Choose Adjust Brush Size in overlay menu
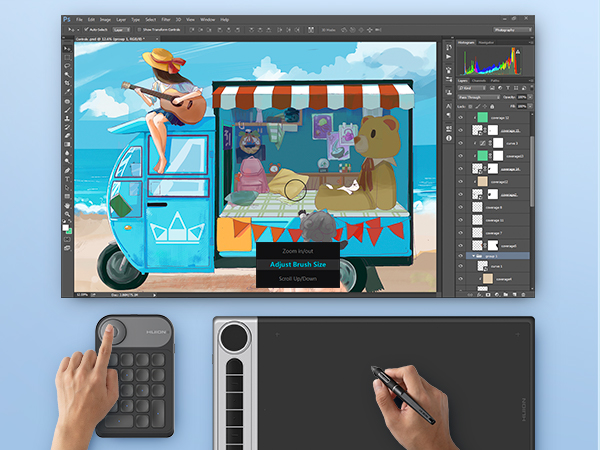This screenshot has width=600, height=450. point(298,264)
